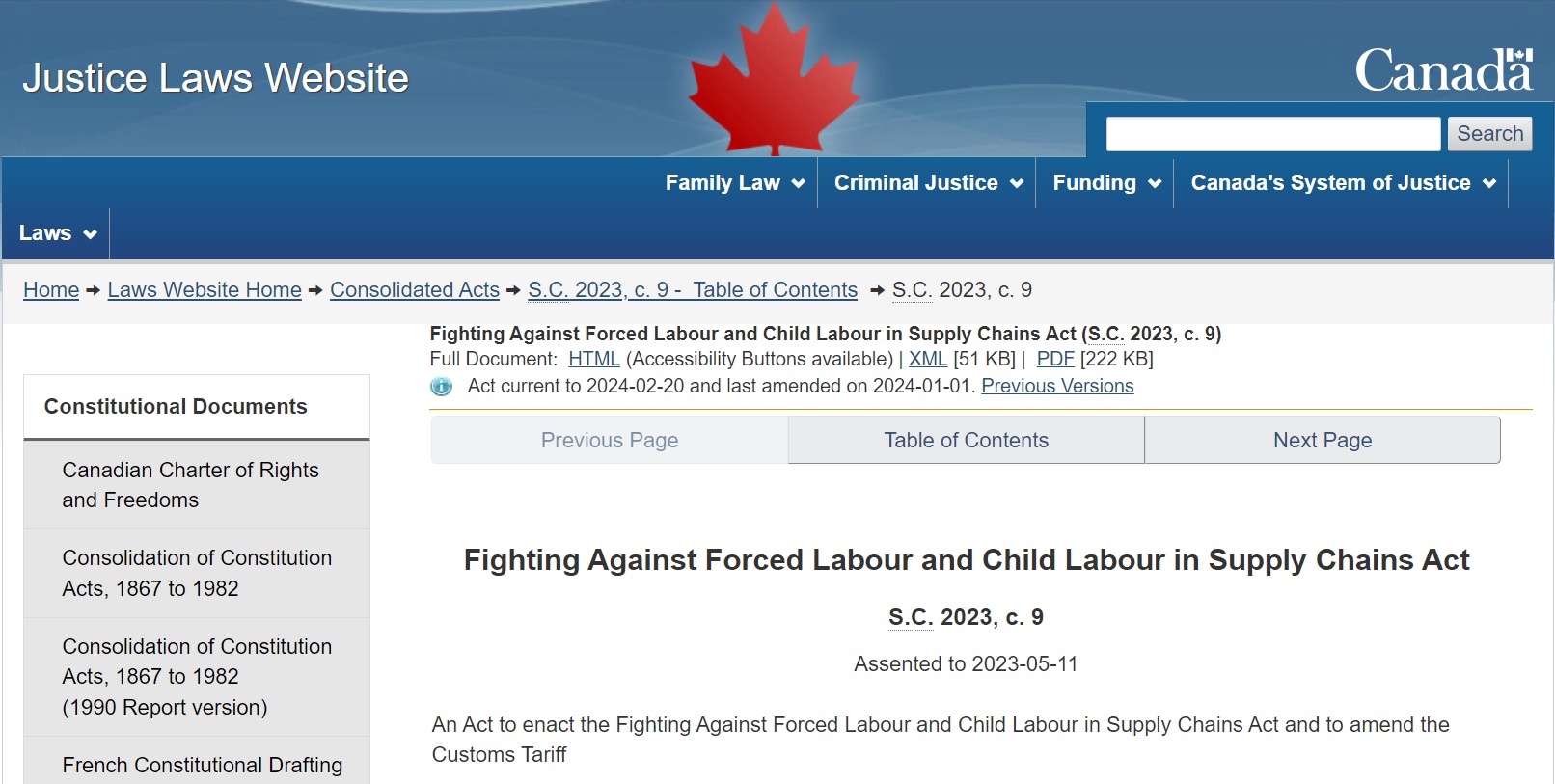This screenshot has height=784, width=1555.
Task: Expand the Family Law dropdown menu
Action: 734,183
